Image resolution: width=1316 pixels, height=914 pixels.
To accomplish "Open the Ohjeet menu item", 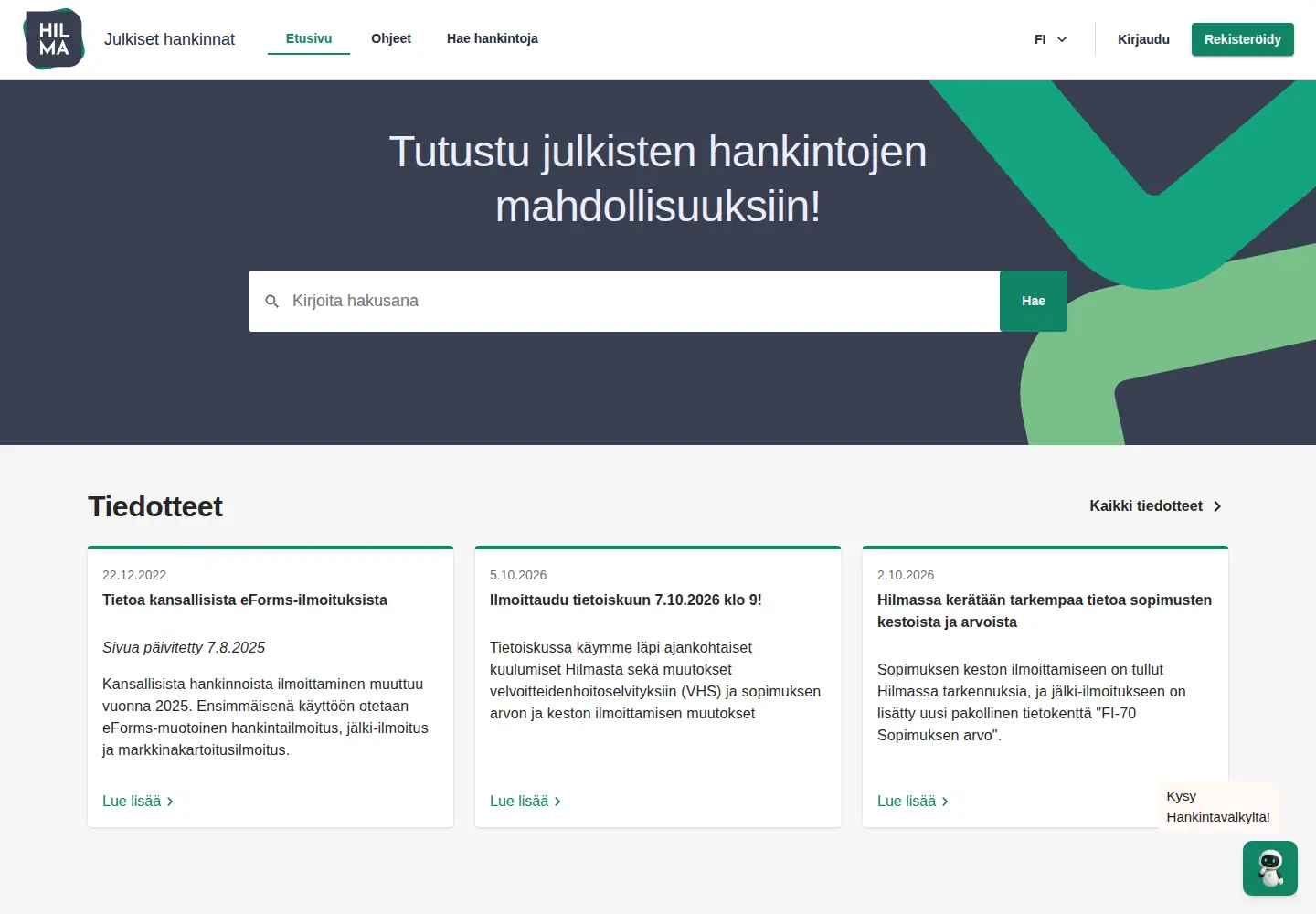I will [391, 38].
